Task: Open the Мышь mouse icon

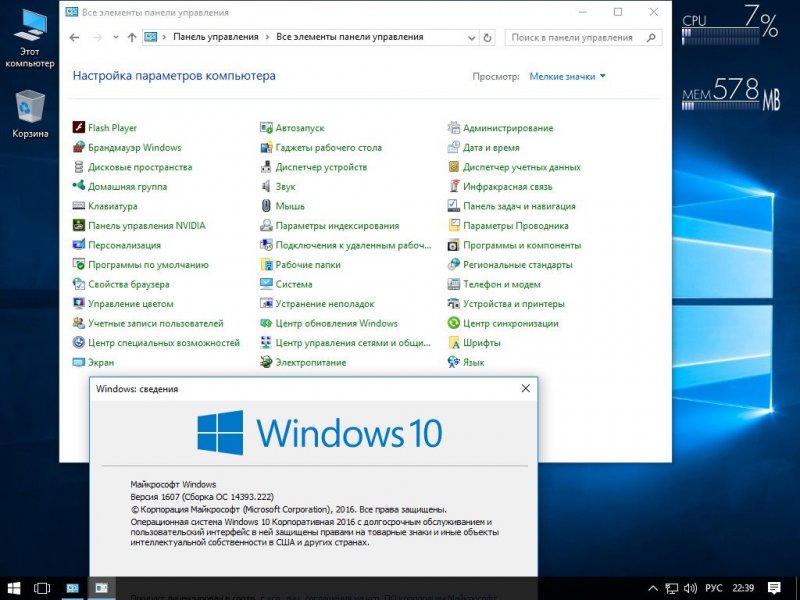Action: 266,206
